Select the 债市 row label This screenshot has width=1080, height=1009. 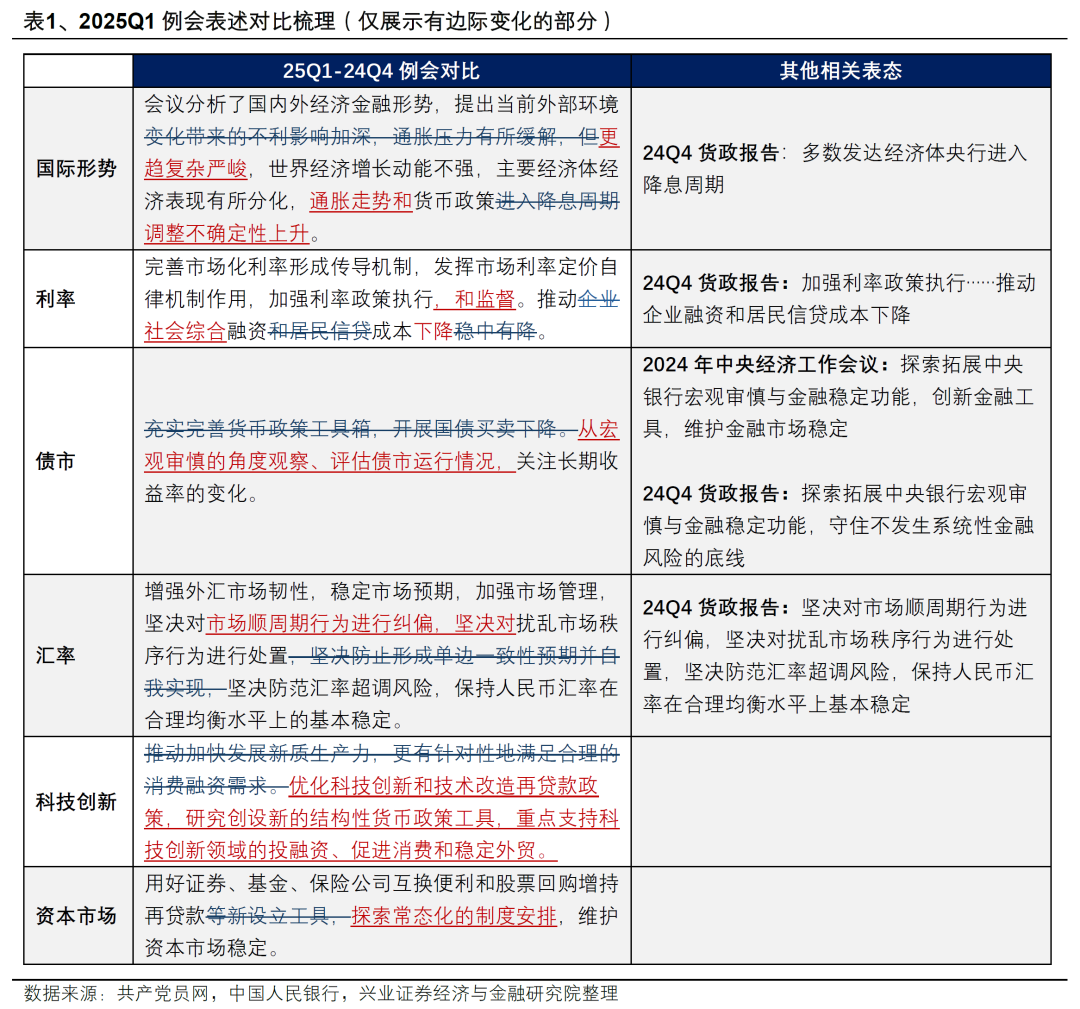click(57, 461)
